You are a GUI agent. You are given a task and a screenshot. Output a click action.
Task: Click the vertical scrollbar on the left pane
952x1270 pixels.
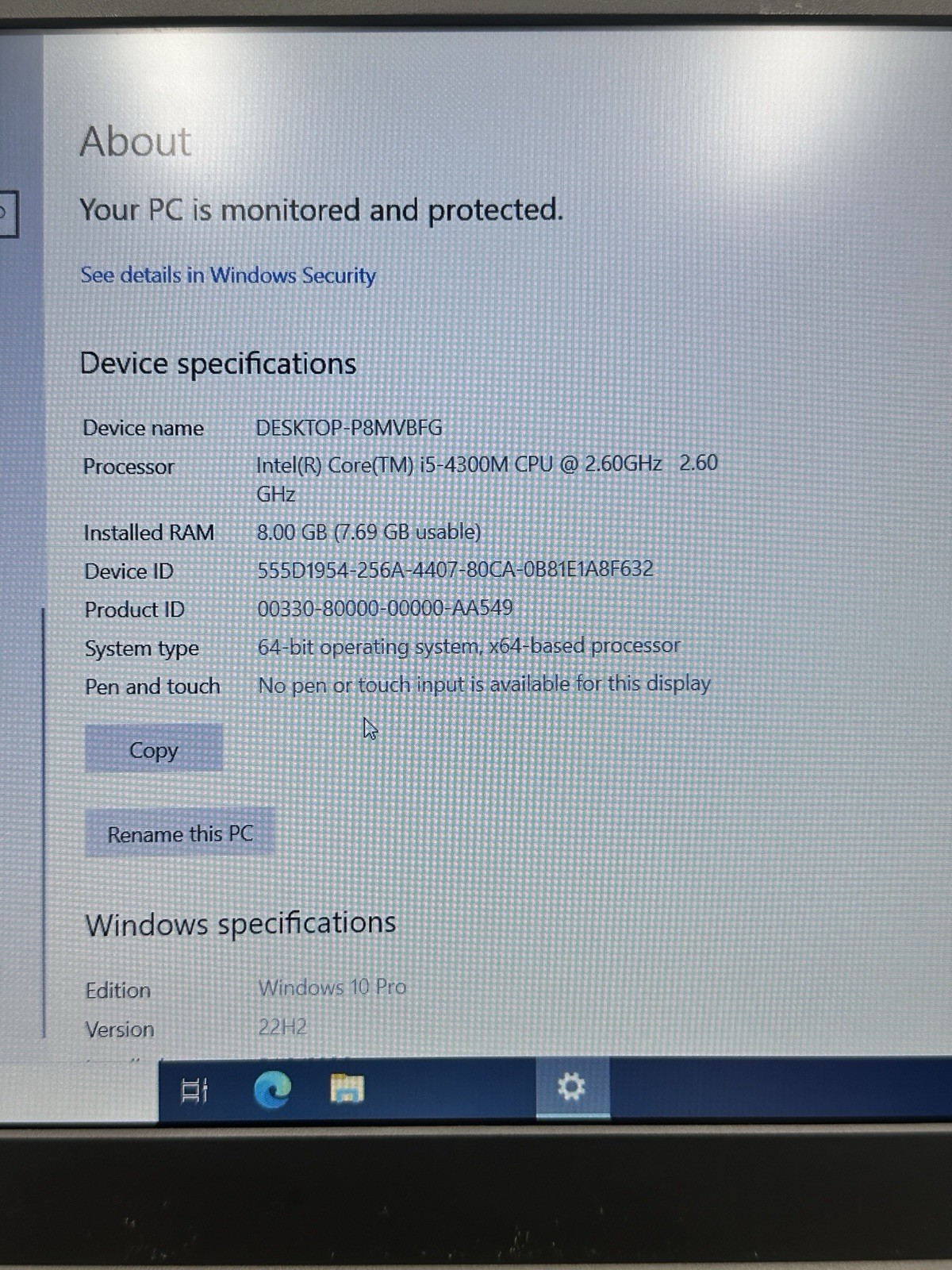pyautogui.click(x=44, y=822)
